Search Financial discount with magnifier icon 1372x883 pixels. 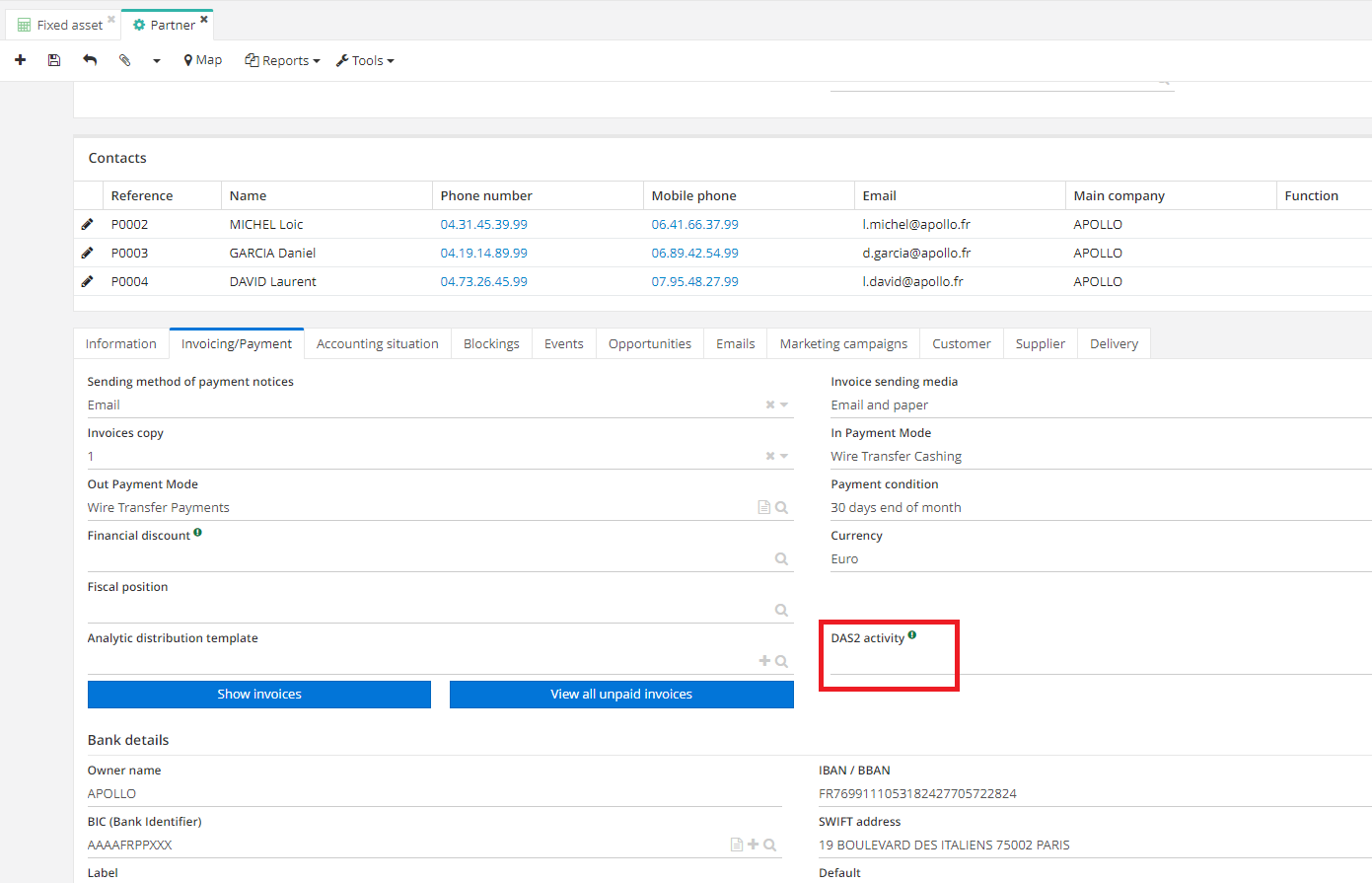click(781, 558)
